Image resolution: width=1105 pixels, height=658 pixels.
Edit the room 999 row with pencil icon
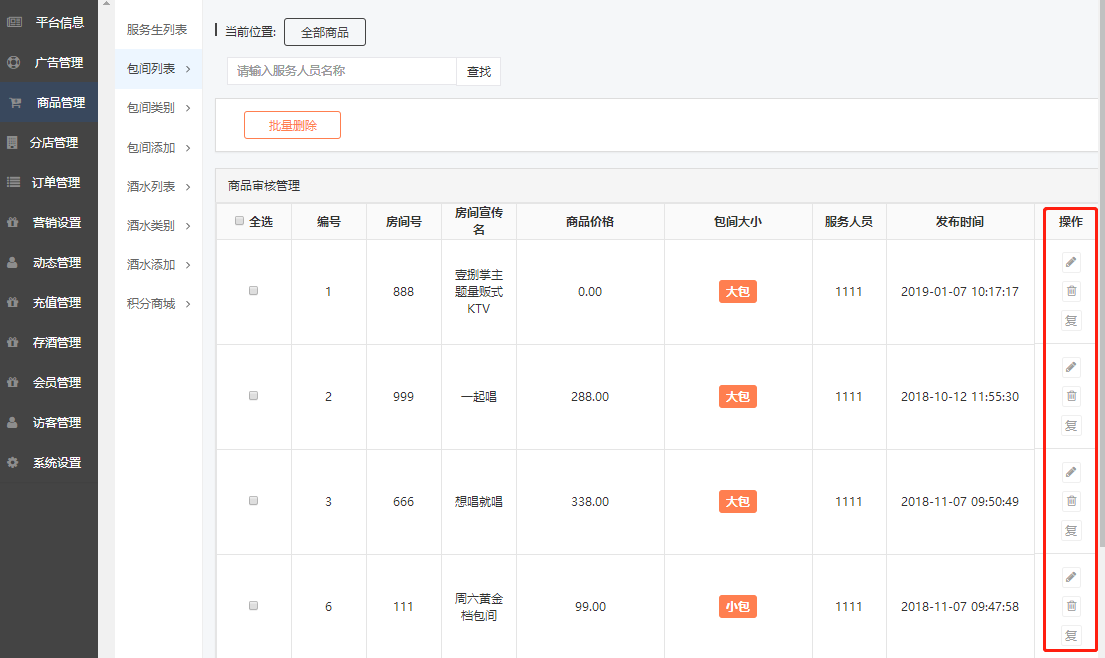pyautogui.click(x=1070, y=367)
